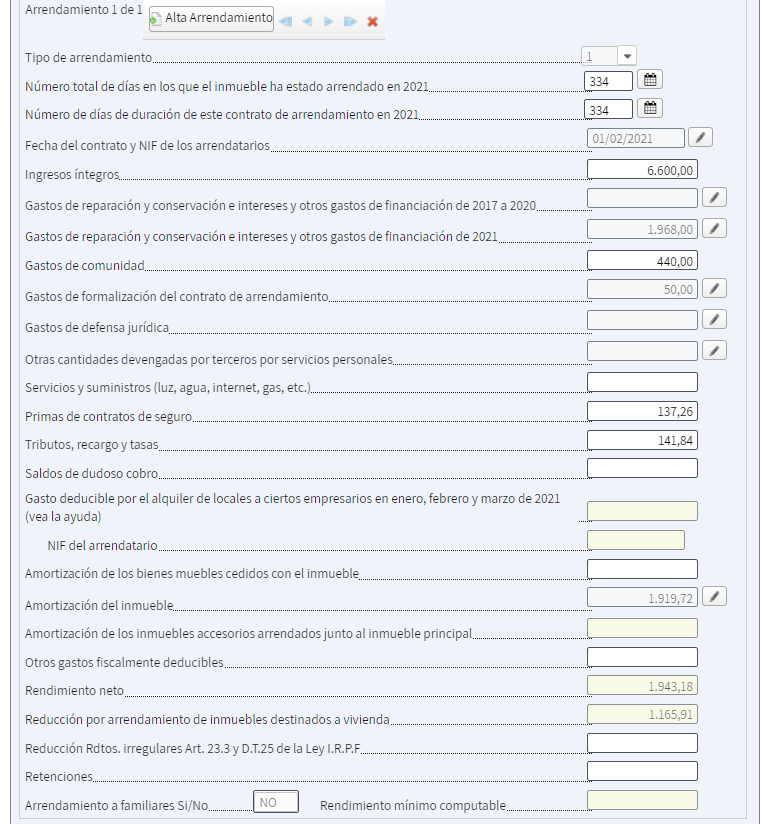The height and width of the screenshot is (824, 762).
Task: Delete the arrendamiento with the red X
Action: tap(373, 21)
